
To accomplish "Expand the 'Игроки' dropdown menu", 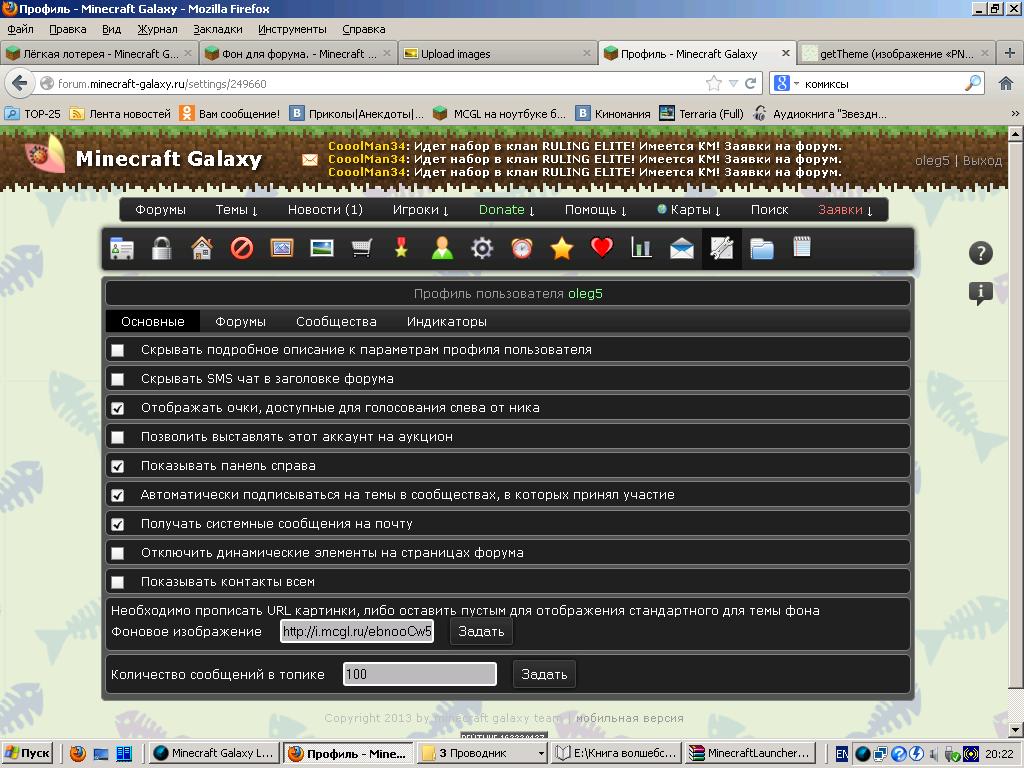I will [421, 210].
